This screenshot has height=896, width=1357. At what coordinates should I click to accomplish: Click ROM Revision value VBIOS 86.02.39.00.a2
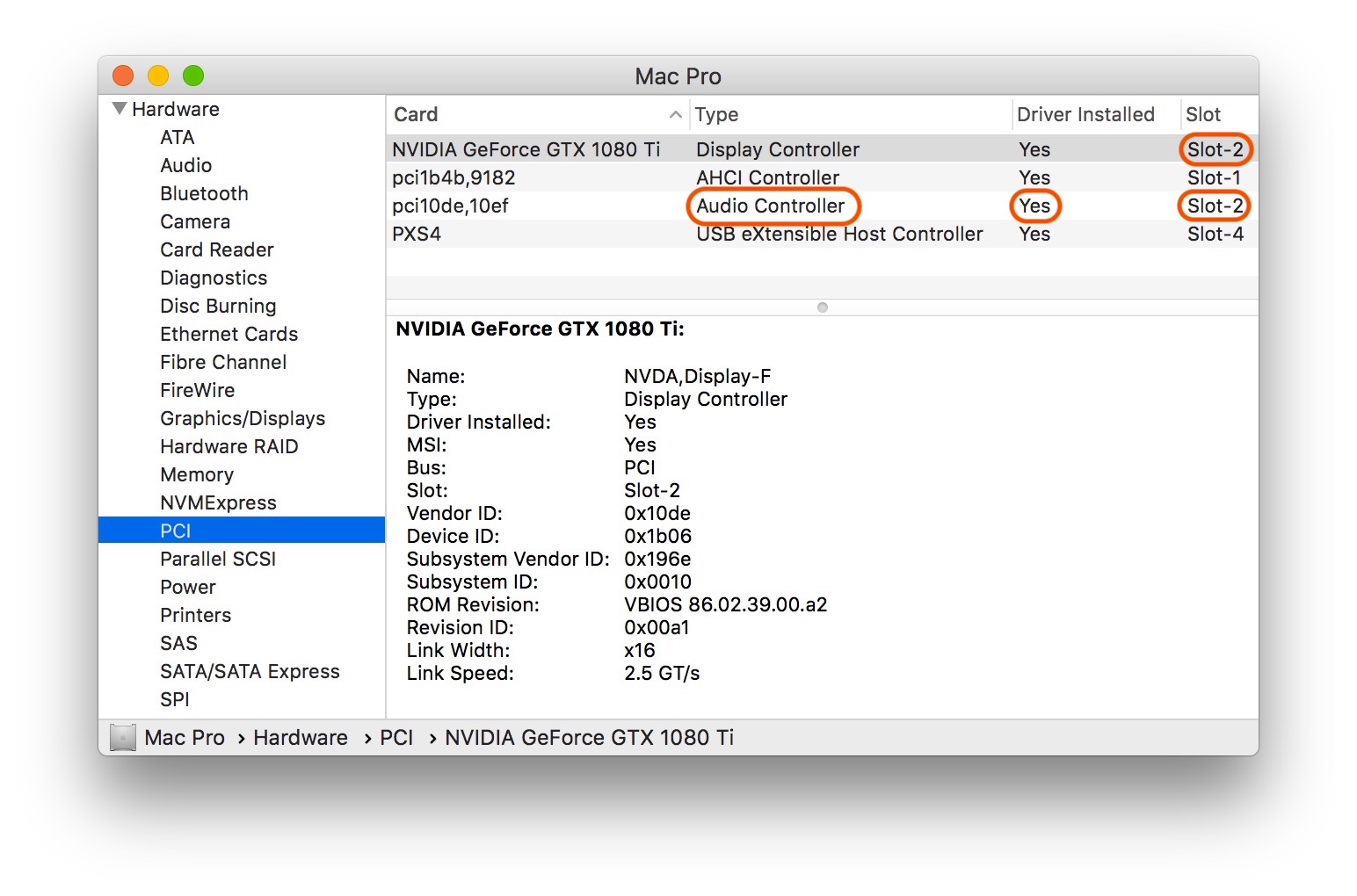click(x=726, y=604)
